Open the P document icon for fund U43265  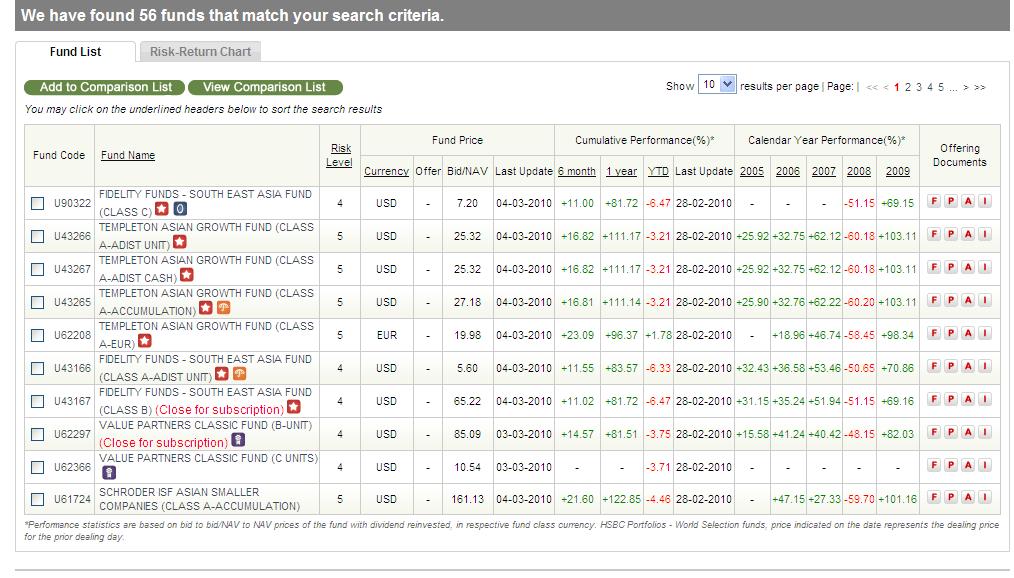[951, 300]
